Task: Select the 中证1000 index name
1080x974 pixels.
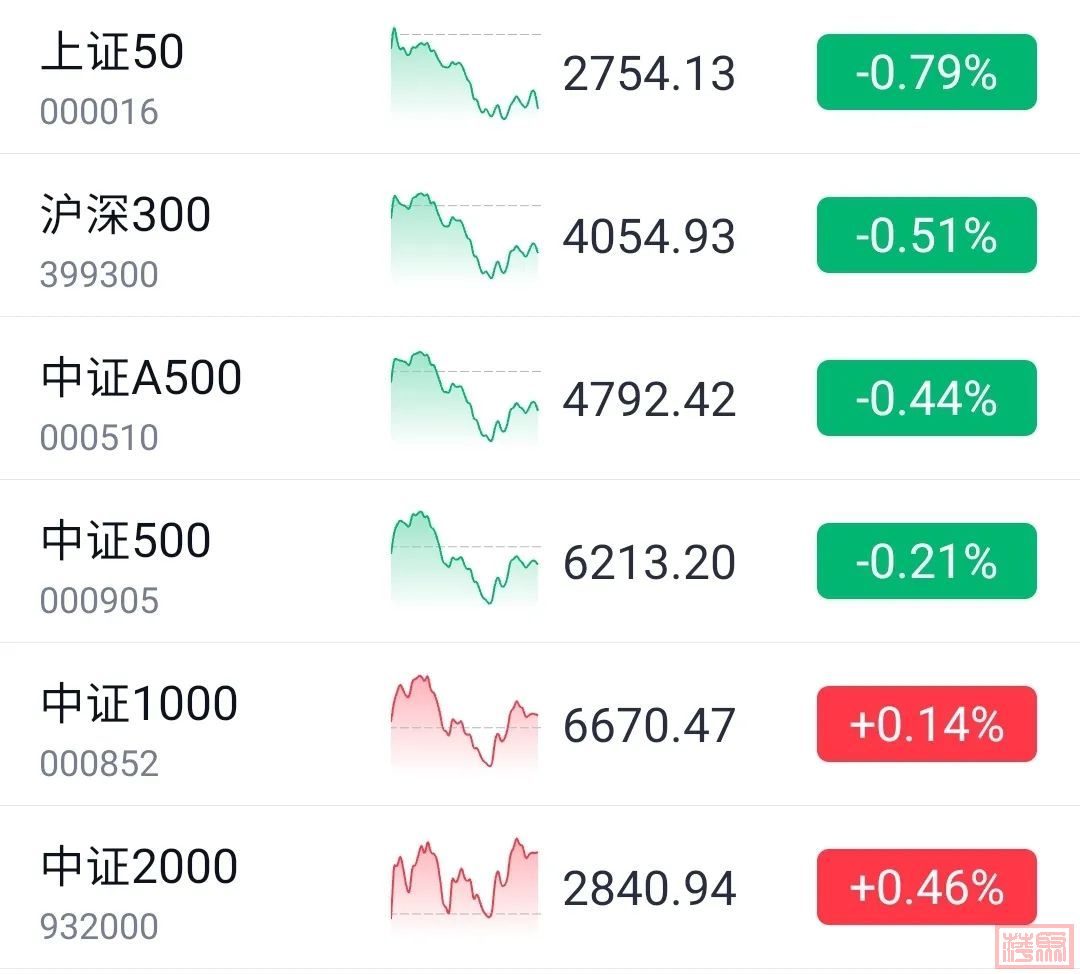Action: click(x=139, y=704)
